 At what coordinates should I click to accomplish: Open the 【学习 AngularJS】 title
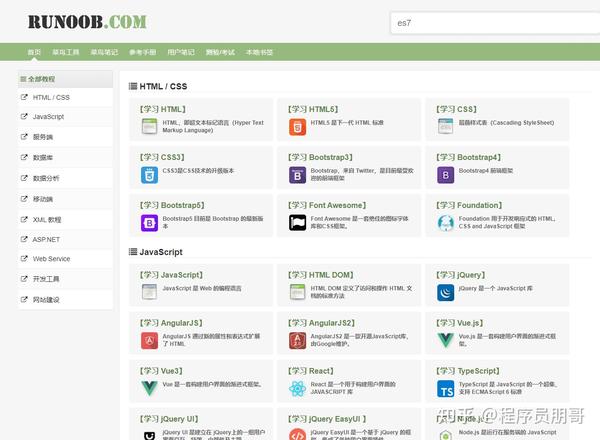pyautogui.click(x=171, y=323)
